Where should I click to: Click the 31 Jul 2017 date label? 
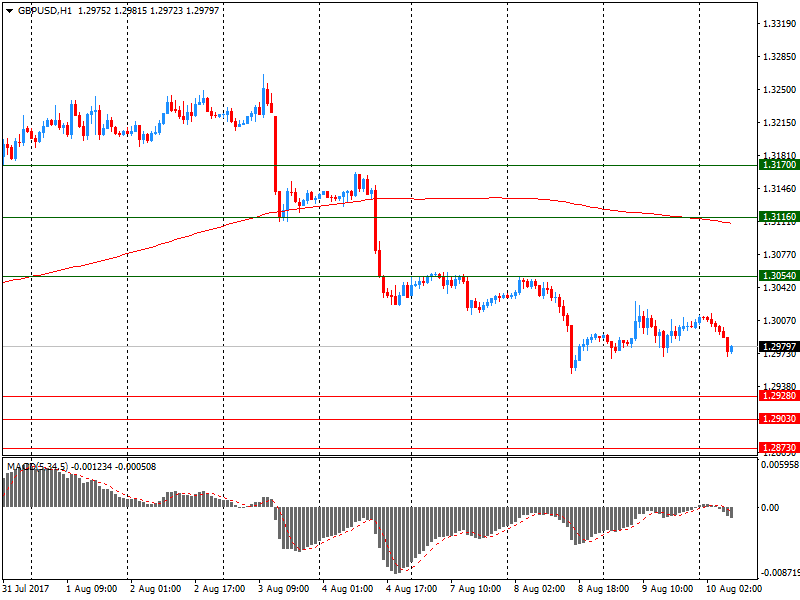(26, 589)
